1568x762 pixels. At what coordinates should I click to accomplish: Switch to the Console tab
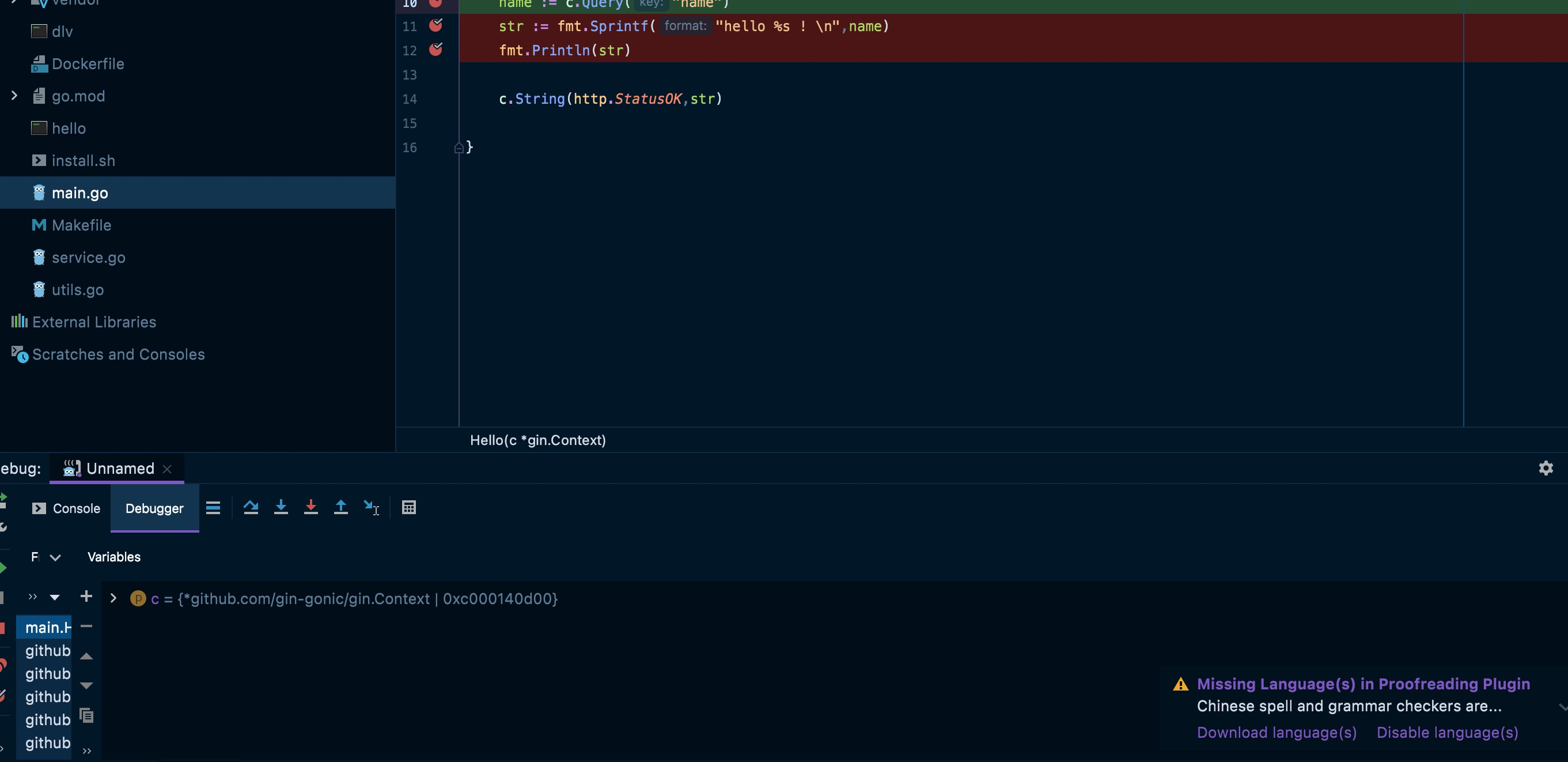pyautogui.click(x=66, y=508)
